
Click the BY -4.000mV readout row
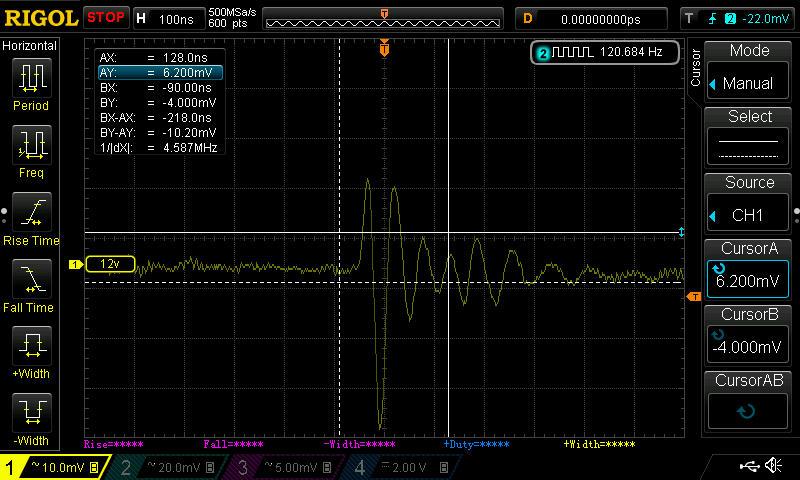click(x=159, y=103)
